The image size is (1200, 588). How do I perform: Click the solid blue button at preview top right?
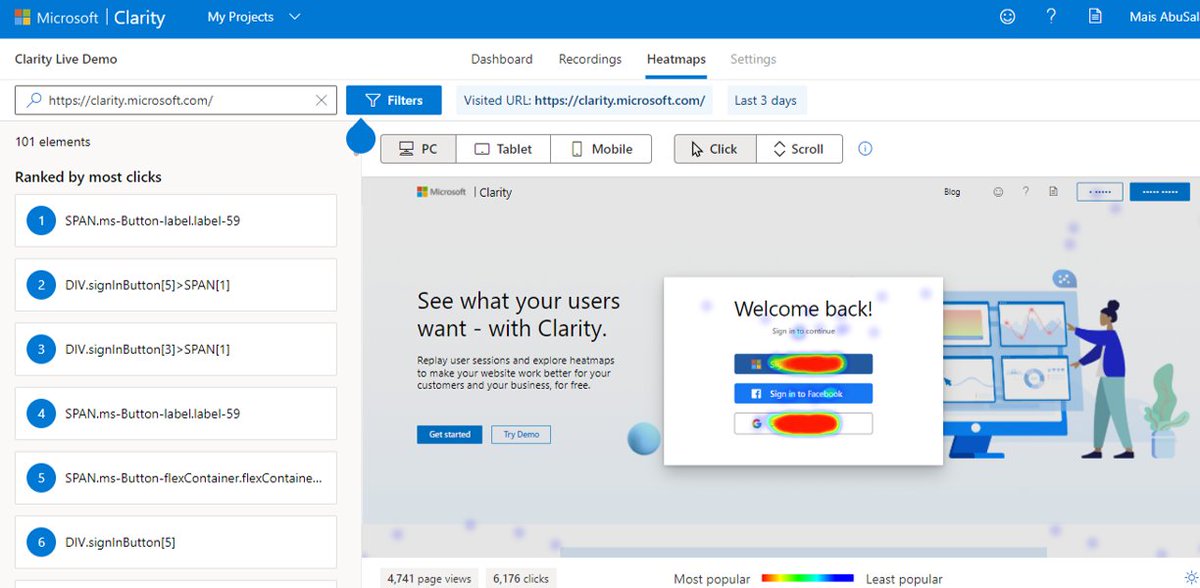point(1160,191)
